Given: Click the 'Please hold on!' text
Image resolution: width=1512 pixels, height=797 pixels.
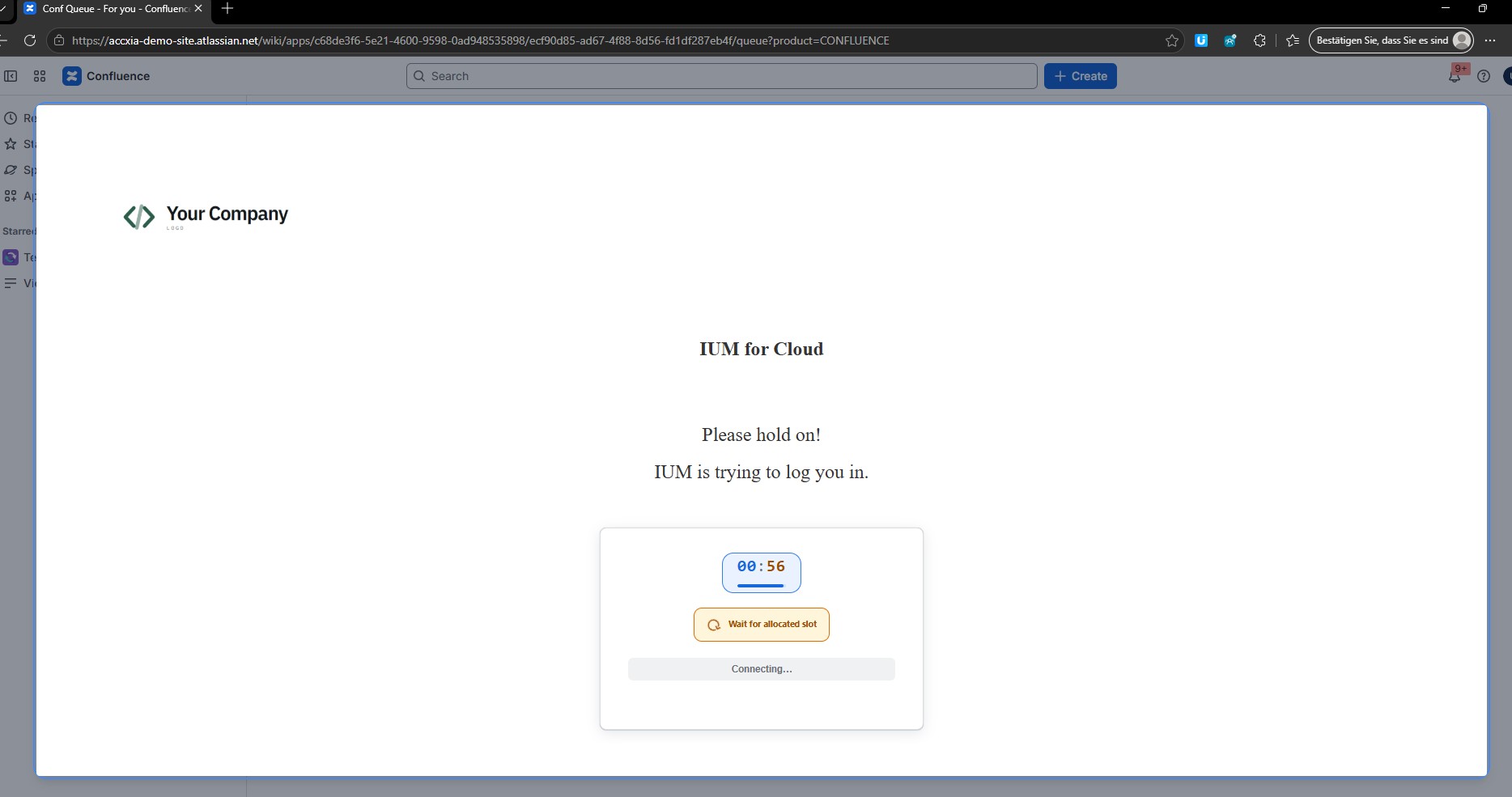Looking at the screenshot, I should click(761, 435).
